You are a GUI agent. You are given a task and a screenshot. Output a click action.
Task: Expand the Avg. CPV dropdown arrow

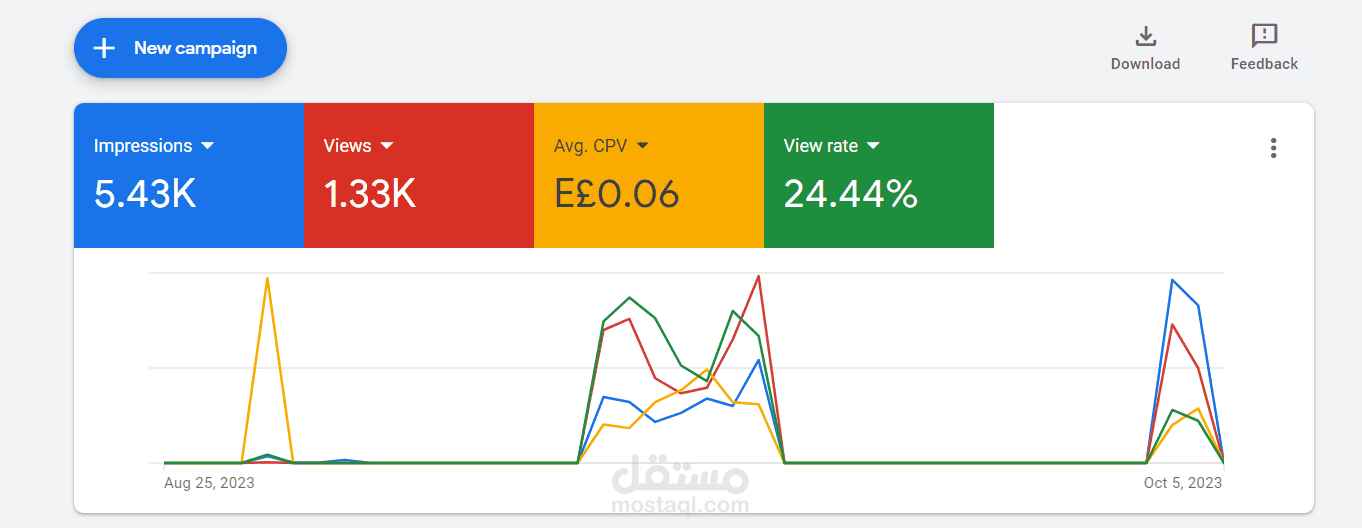click(642, 146)
